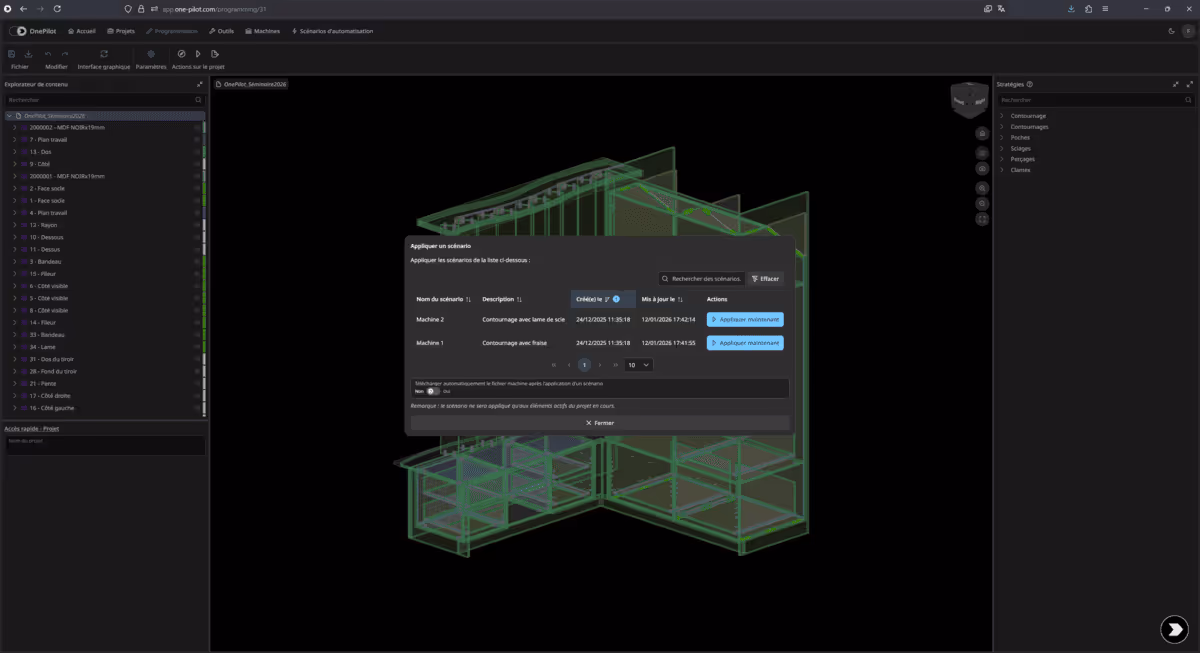Apply Machine 2 scenario now
The height and width of the screenshot is (653, 1200).
click(x=745, y=320)
